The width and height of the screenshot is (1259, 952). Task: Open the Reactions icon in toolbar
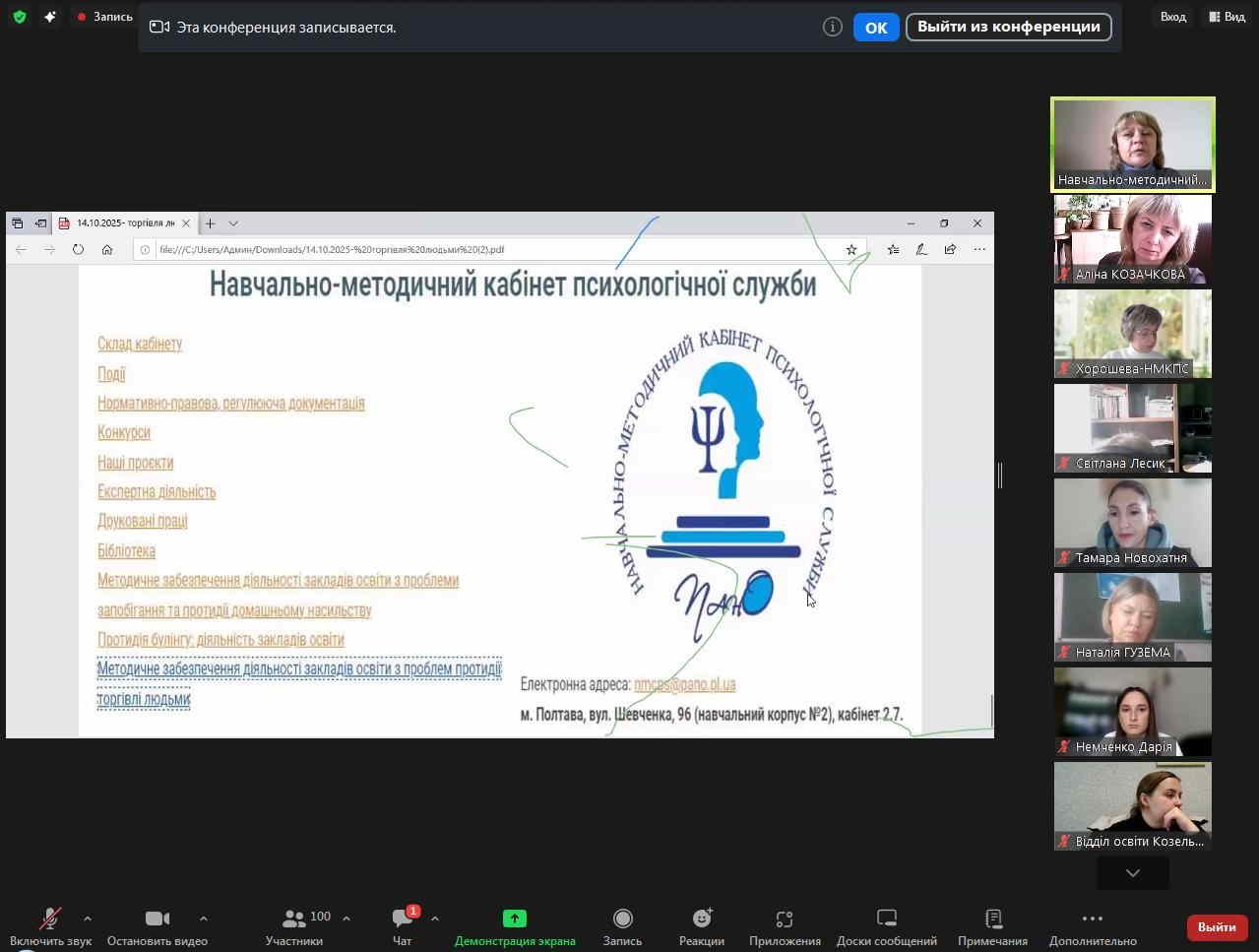(x=701, y=920)
